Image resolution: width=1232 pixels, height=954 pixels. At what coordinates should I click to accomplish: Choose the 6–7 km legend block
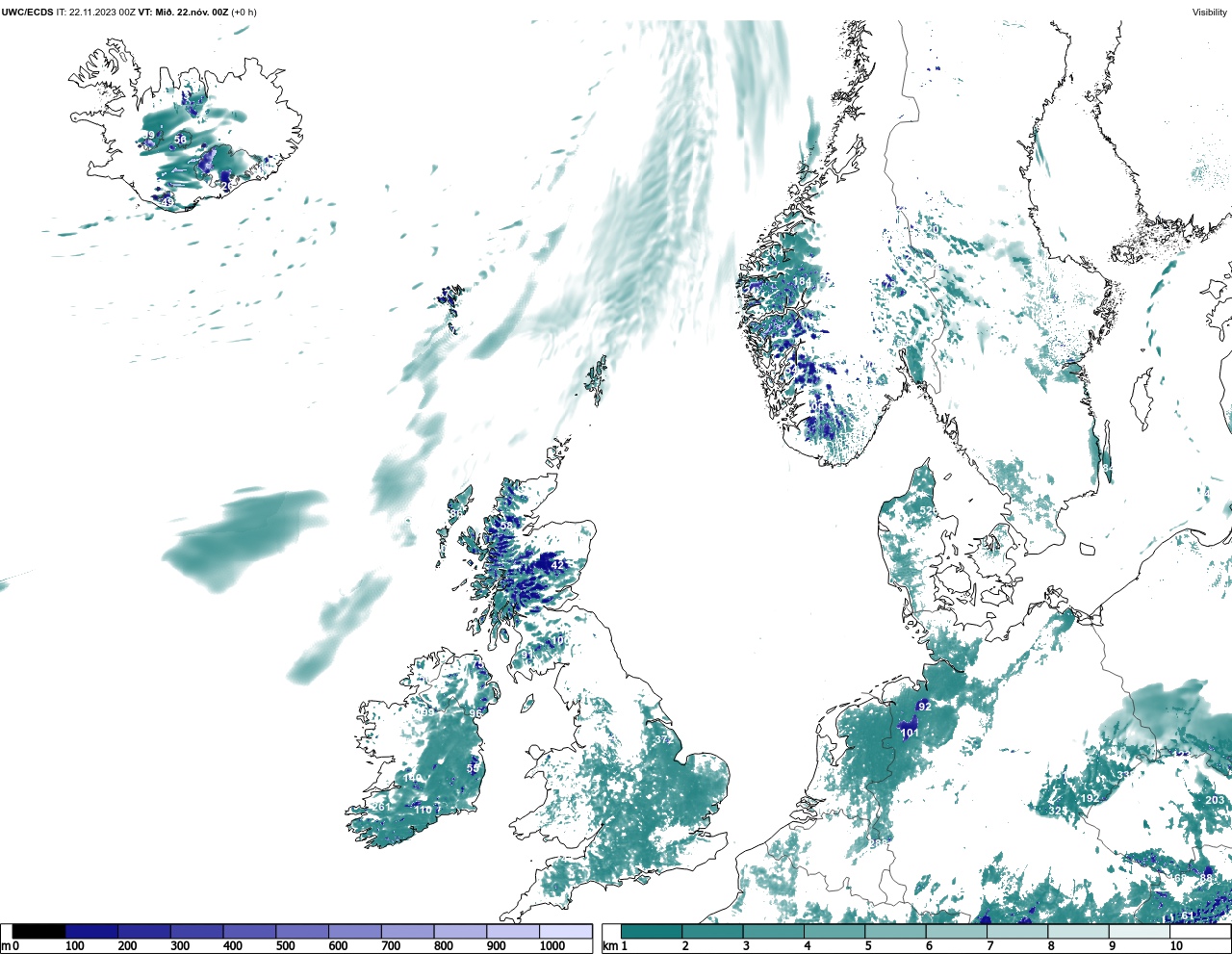[956, 931]
